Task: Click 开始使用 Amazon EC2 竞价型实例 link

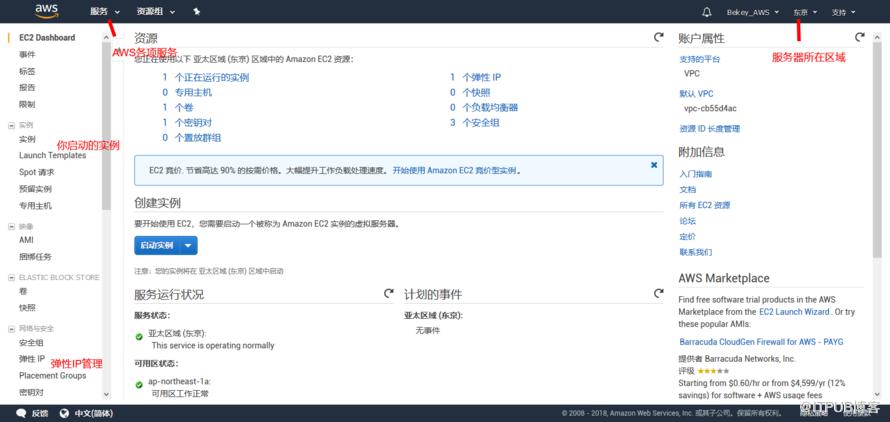Action: tap(455, 170)
